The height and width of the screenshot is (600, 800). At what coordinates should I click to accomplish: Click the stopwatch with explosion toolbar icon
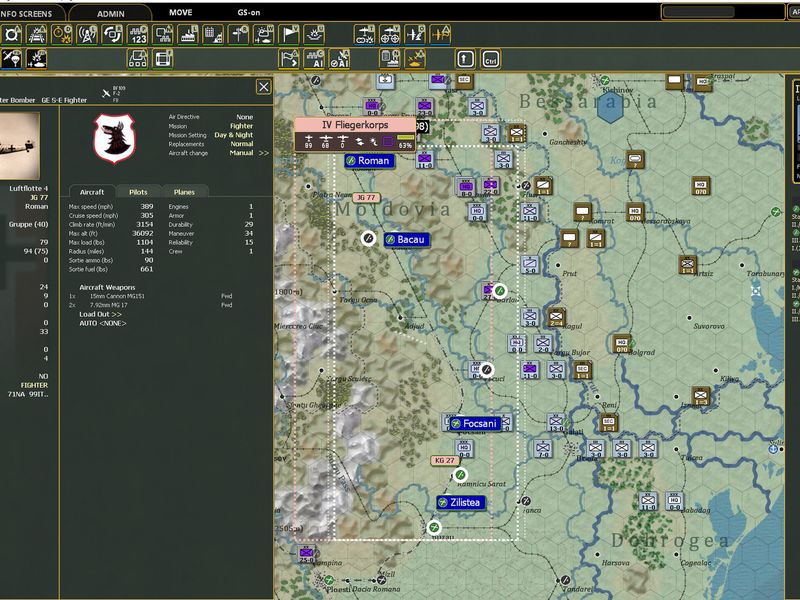pos(62,35)
